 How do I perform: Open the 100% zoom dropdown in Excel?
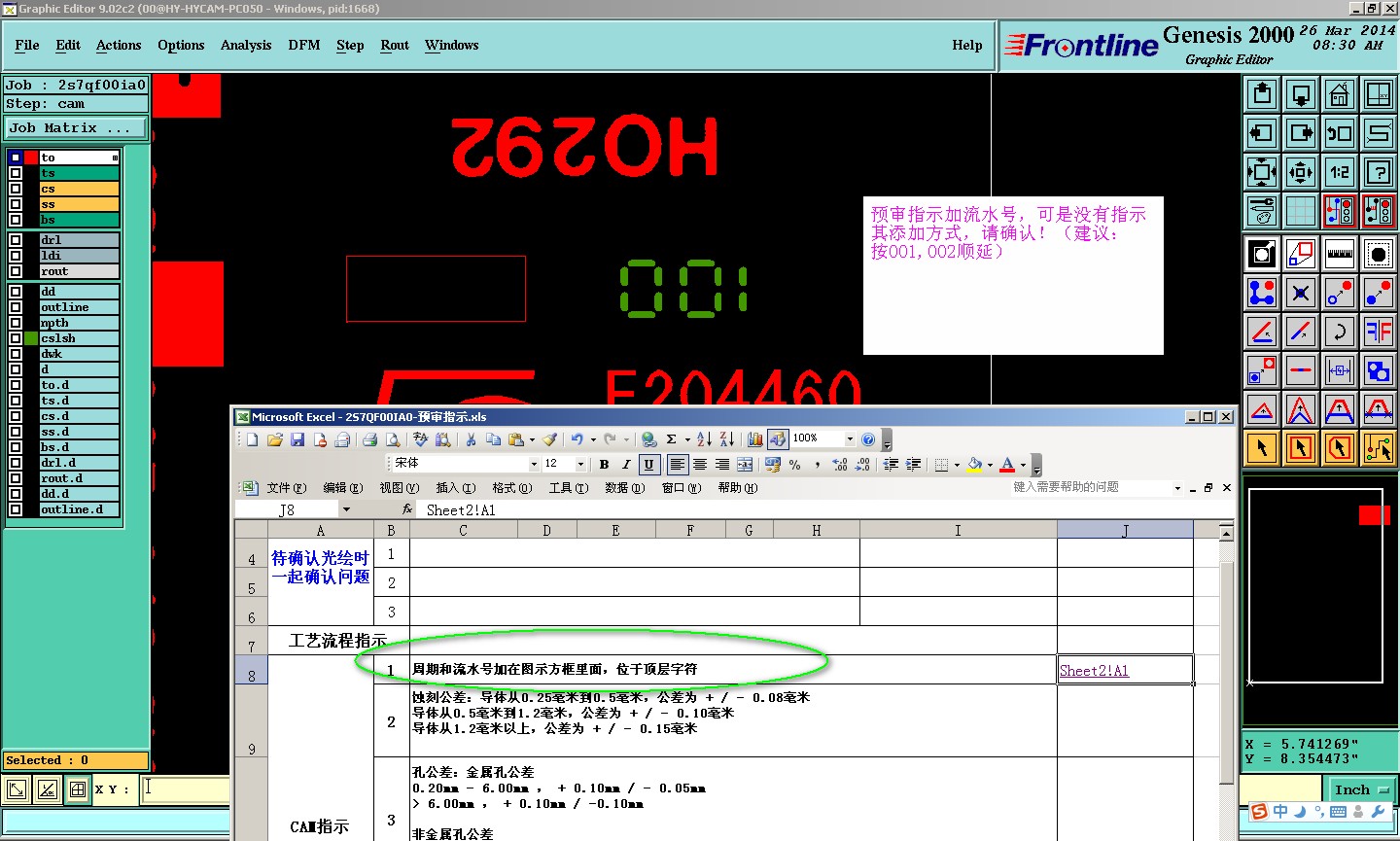coord(850,438)
